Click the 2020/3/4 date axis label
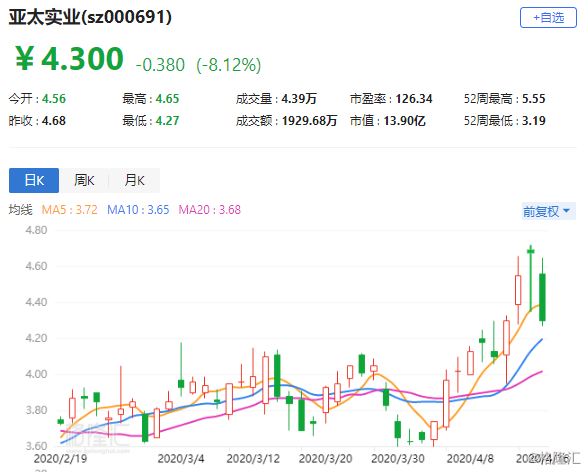The image size is (588, 472). [181, 459]
